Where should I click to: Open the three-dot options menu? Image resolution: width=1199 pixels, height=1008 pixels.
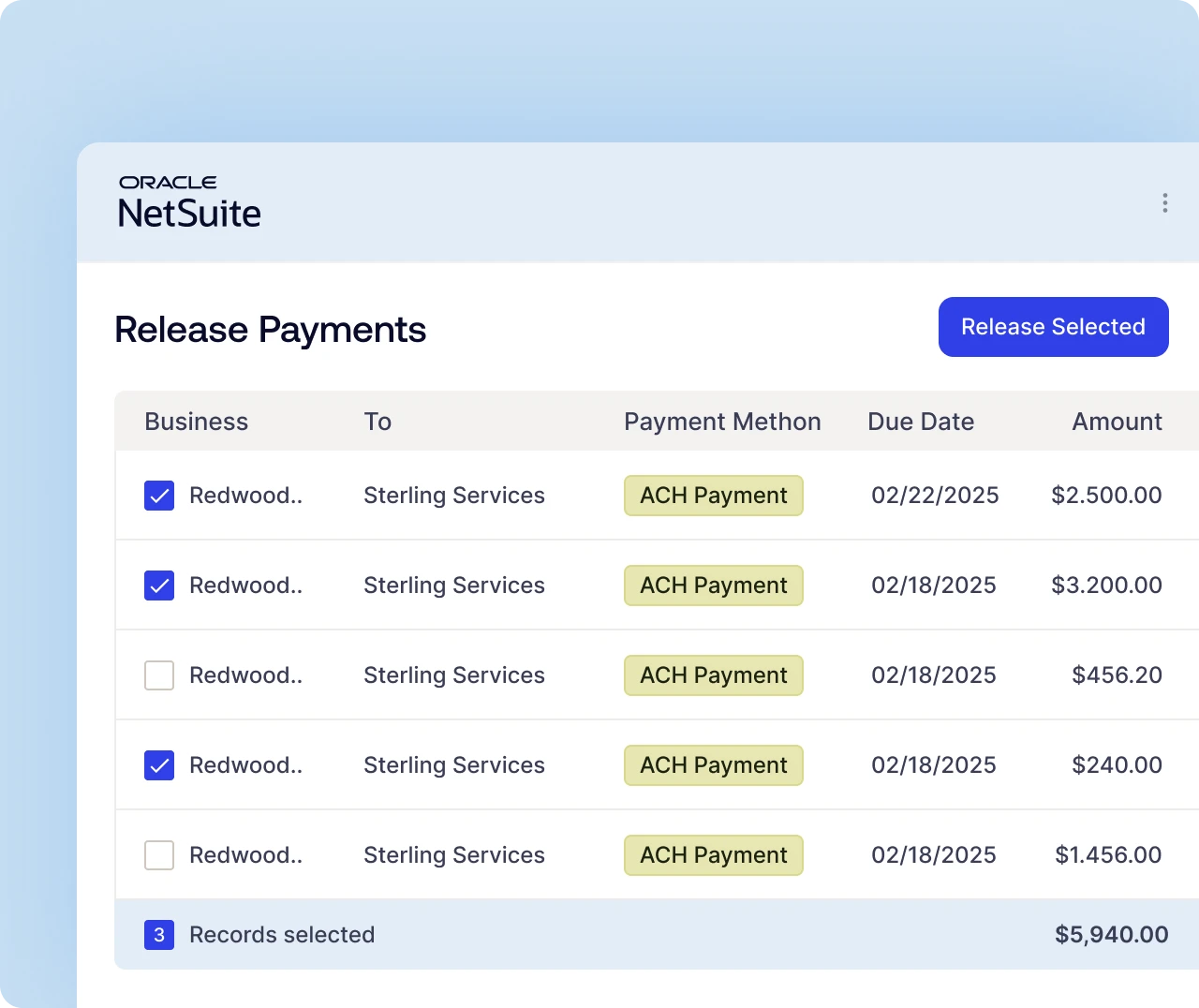point(1164,203)
